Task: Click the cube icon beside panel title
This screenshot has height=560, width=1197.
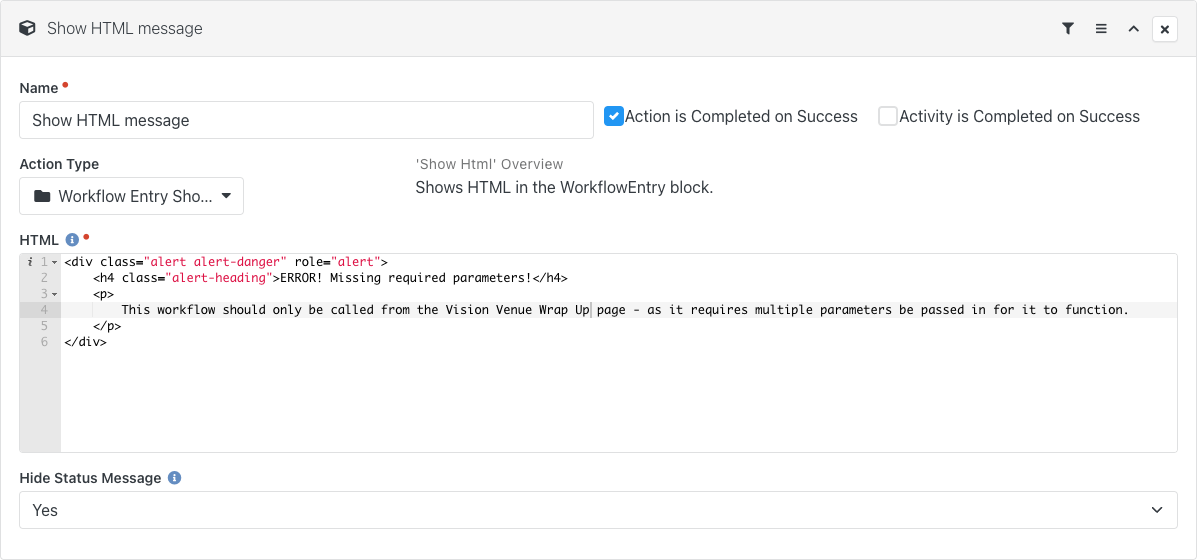Action: [x=27, y=29]
